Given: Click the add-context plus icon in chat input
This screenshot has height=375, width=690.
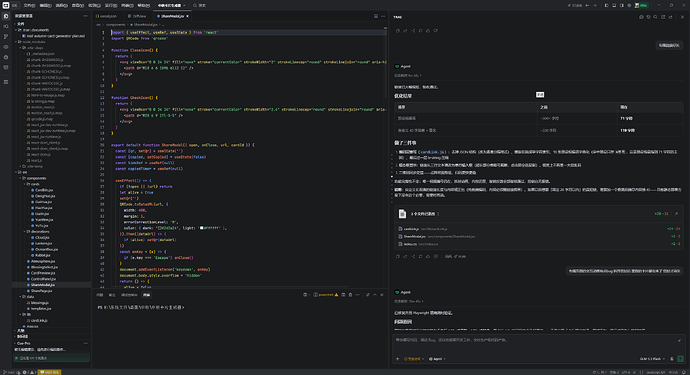Looking at the screenshot, I should point(397,359).
